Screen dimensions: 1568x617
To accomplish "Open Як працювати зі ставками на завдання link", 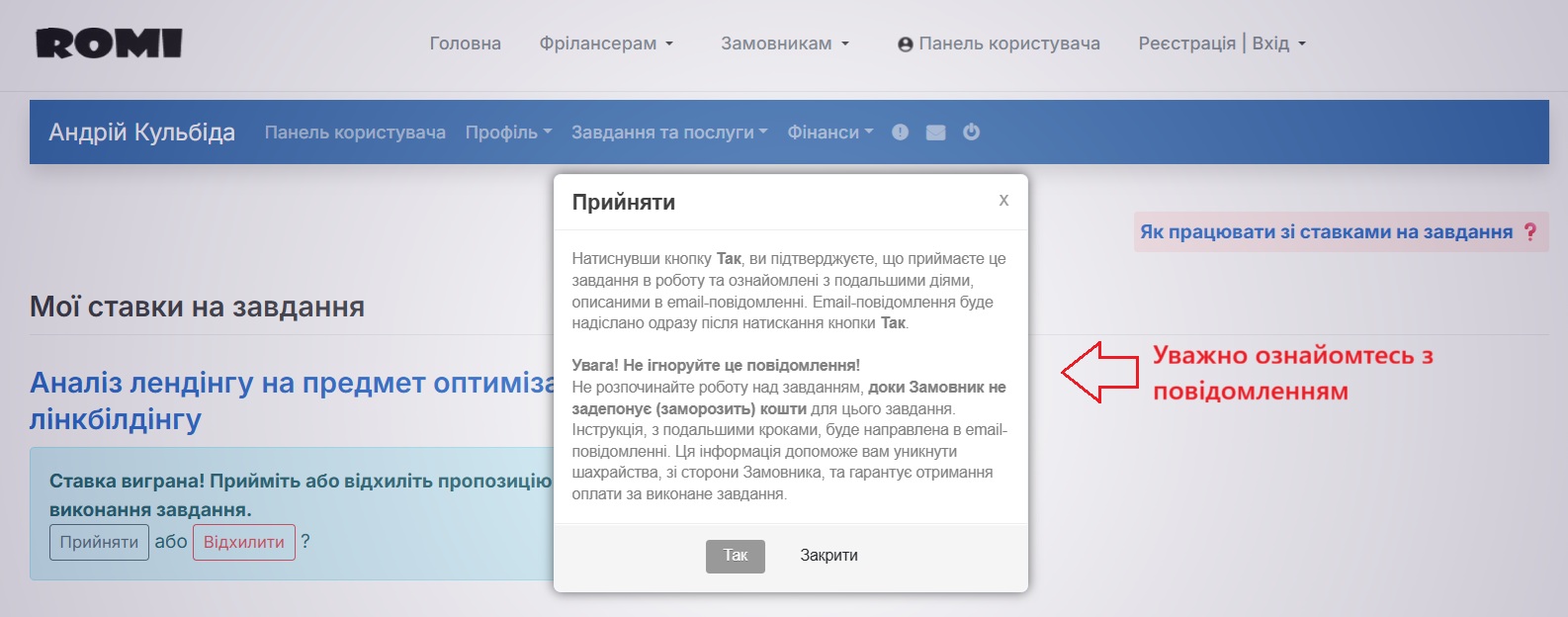I will 1326,232.
